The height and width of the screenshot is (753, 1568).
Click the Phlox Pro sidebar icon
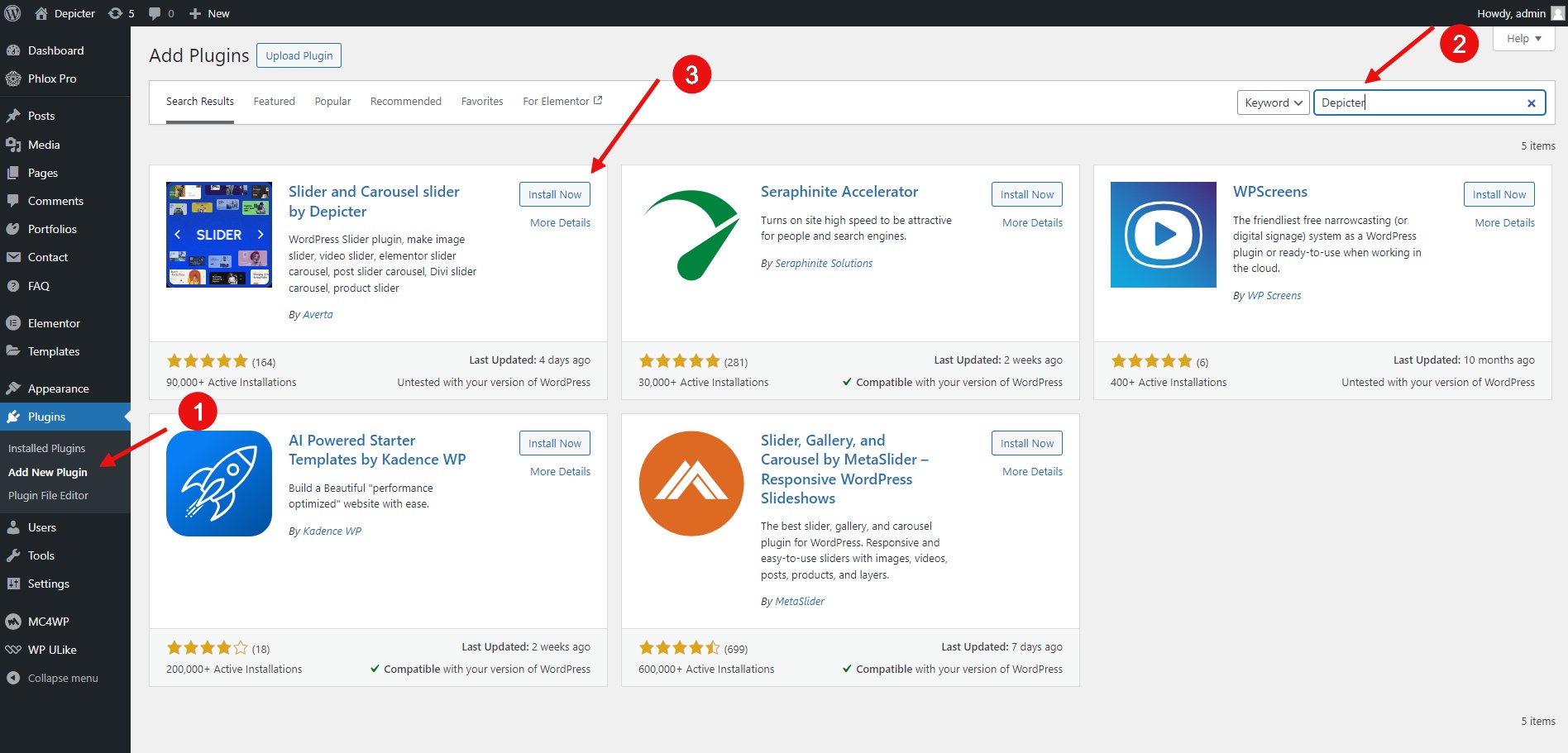[13, 79]
